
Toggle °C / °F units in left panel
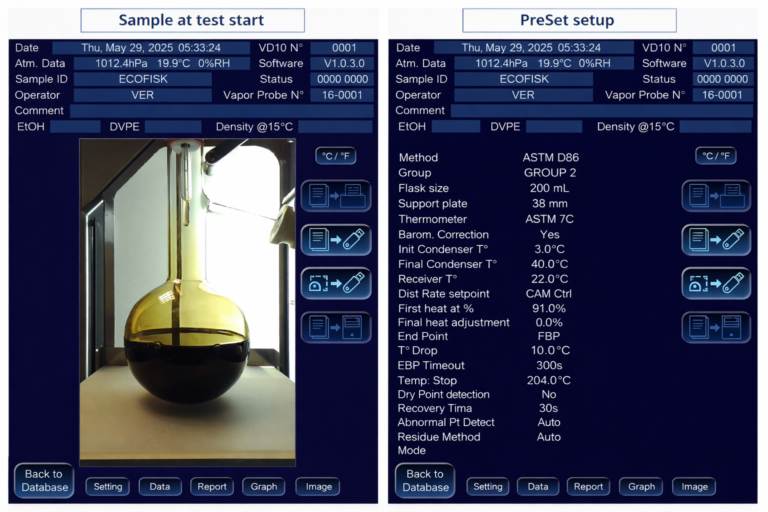335,156
